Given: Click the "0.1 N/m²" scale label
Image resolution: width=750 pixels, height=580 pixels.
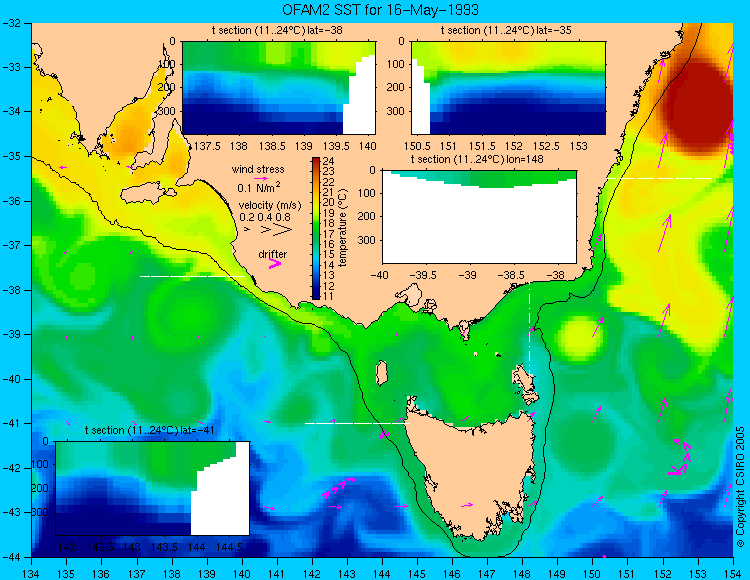Looking at the screenshot, I should point(259,187).
